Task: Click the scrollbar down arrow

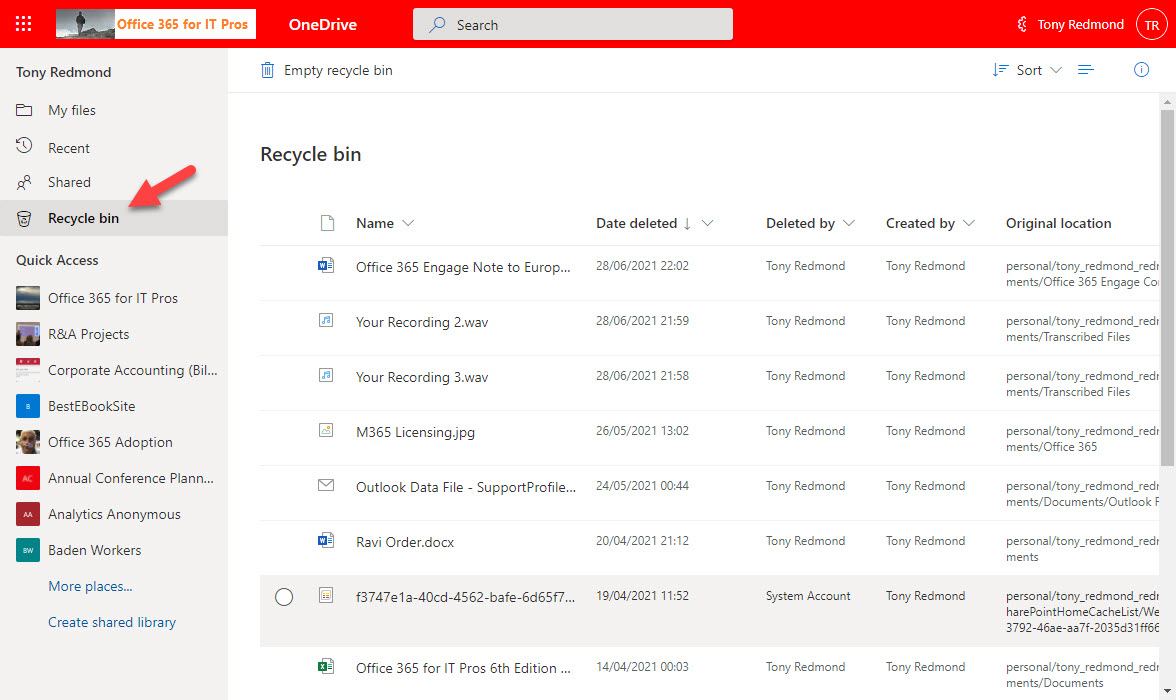Action: 1167,691
